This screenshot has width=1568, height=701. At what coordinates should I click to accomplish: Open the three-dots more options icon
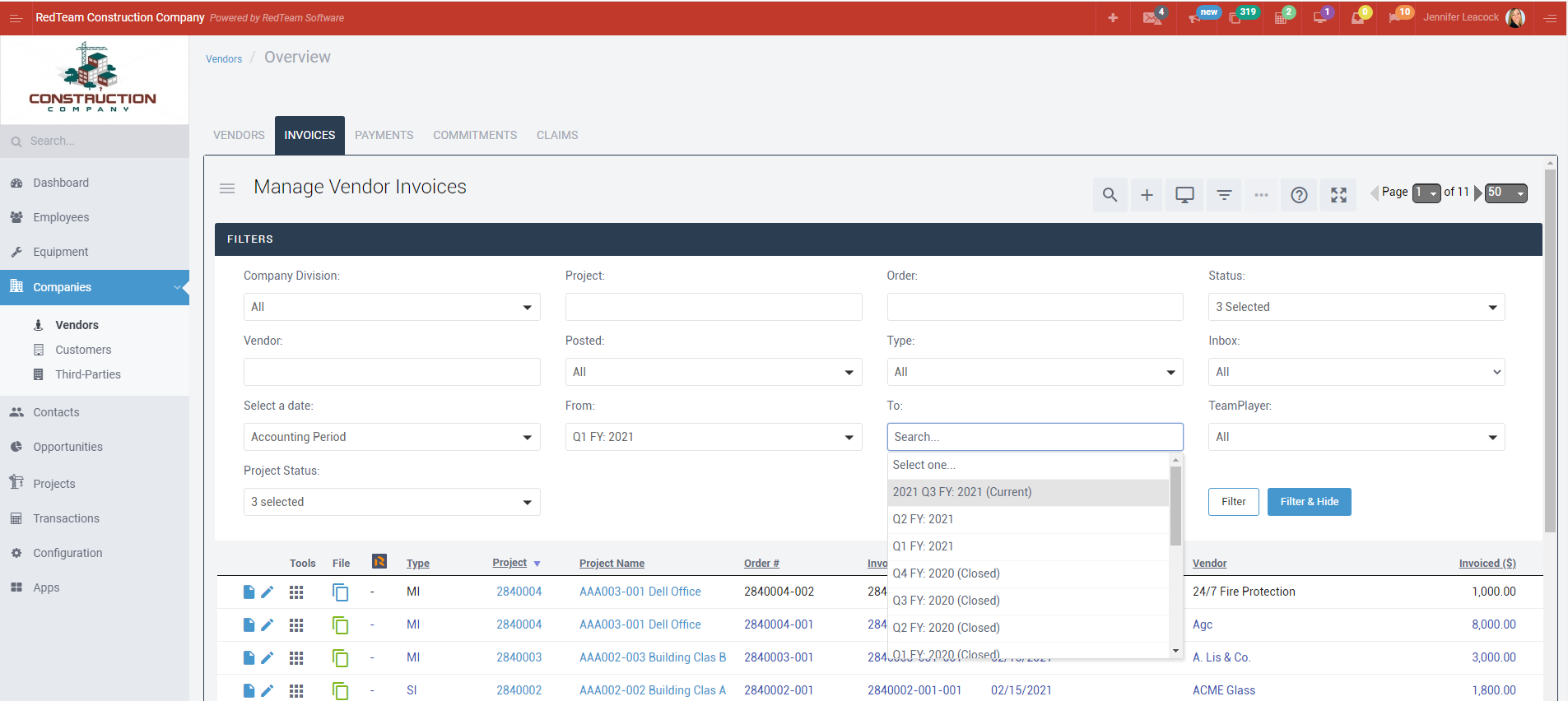pos(1261,195)
